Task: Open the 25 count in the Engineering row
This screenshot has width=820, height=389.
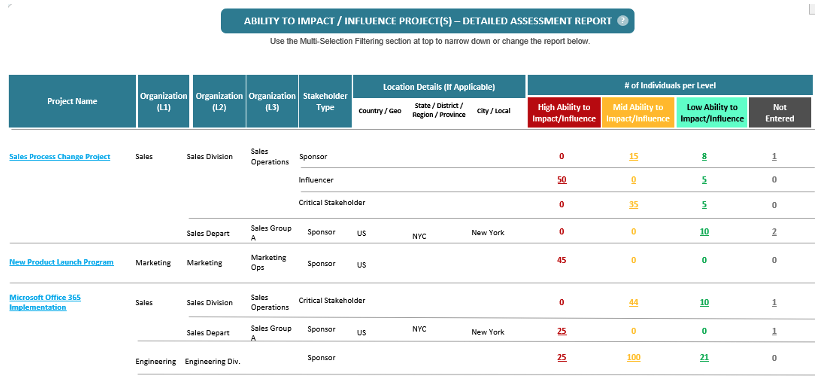Action: pyautogui.click(x=562, y=358)
